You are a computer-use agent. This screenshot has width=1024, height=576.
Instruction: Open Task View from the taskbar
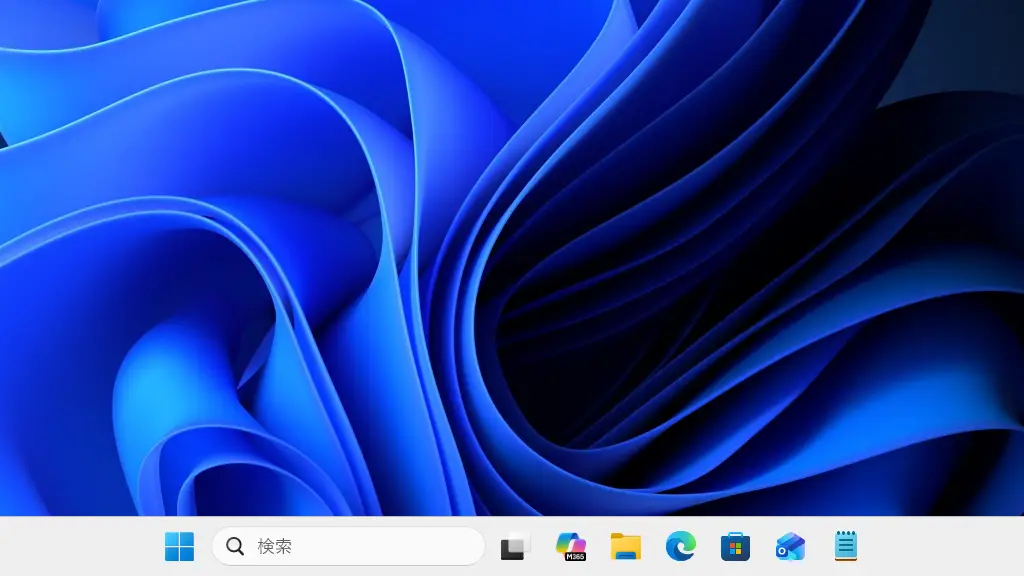(514, 546)
